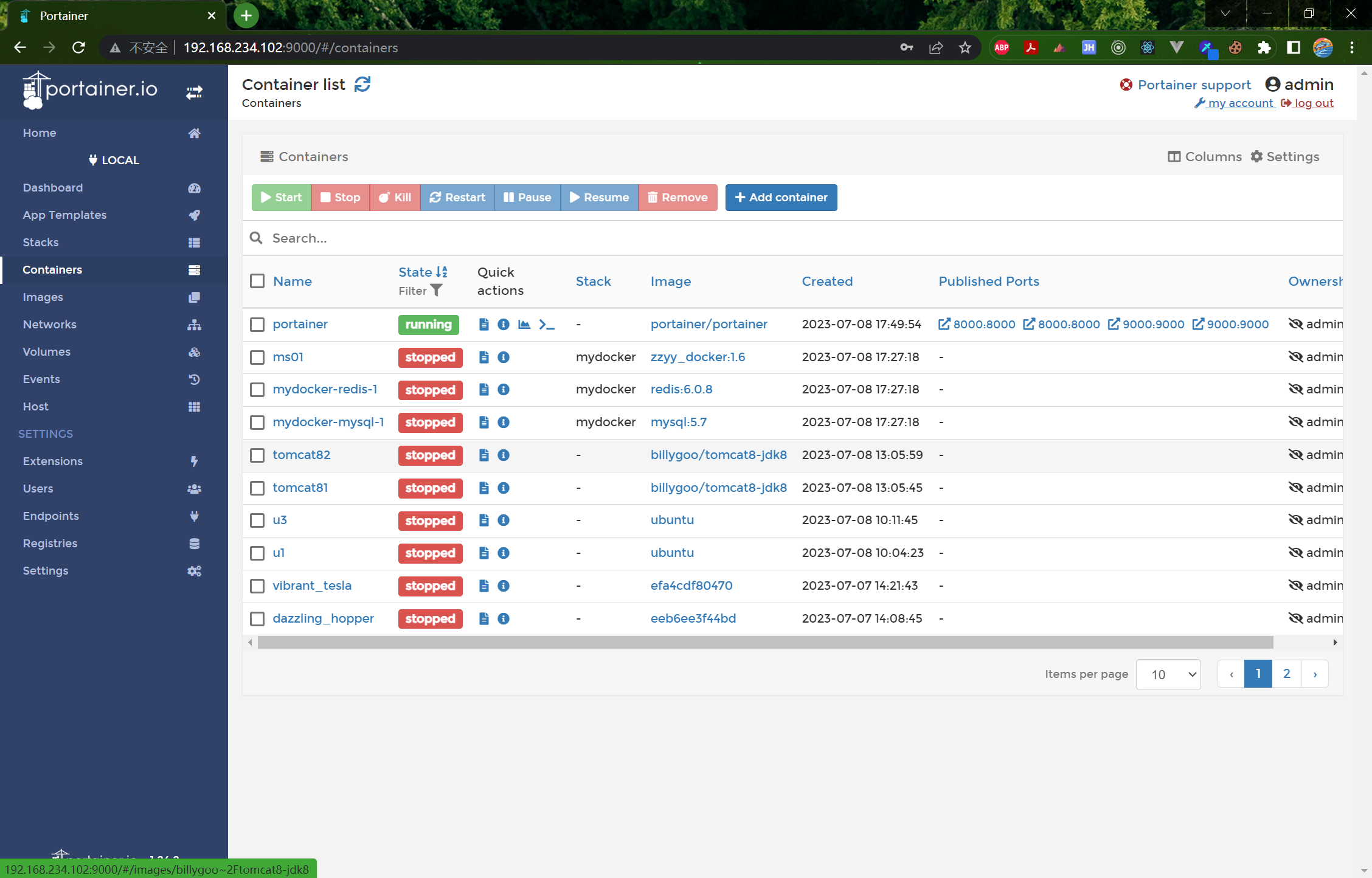Viewport: 1372px width, 878px height.
Task: Refresh the container list icon
Action: (x=362, y=85)
